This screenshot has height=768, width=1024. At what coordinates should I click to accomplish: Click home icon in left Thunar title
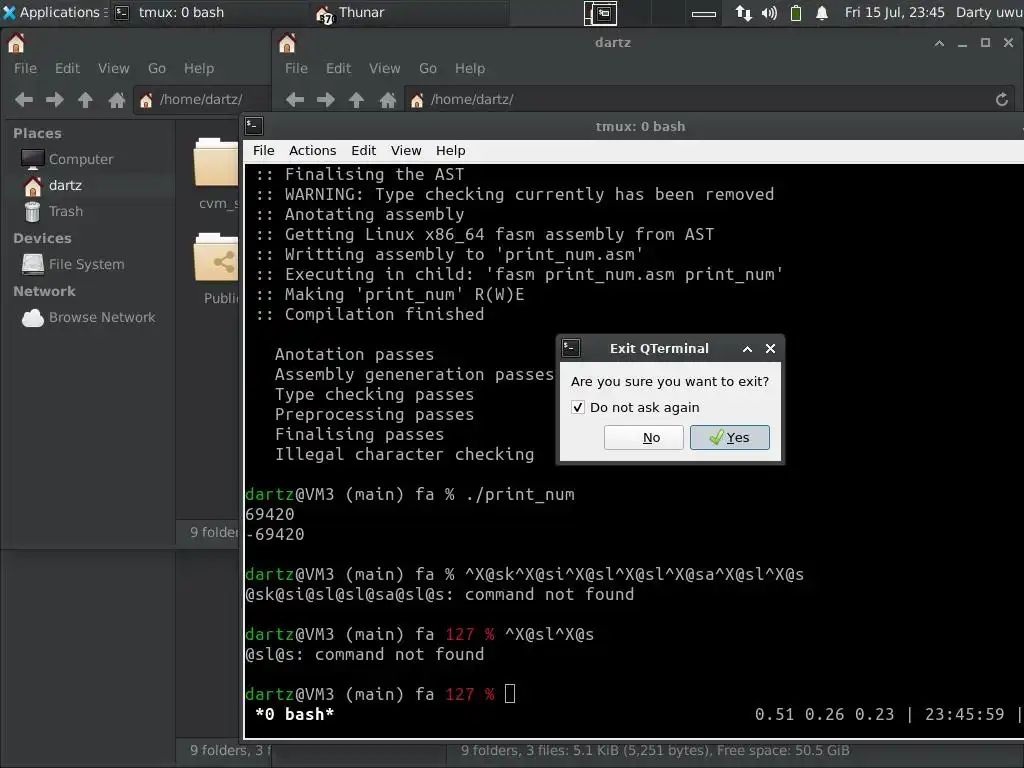click(x=16, y=44)
